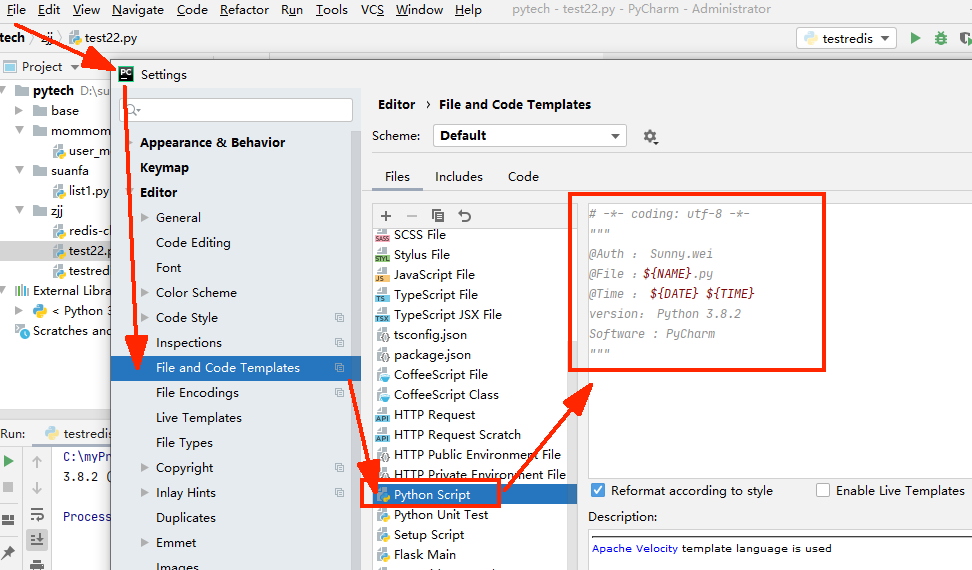This screenshot has width=972, height=570.
Task: Open the File menu
Action: click(16, 10)
